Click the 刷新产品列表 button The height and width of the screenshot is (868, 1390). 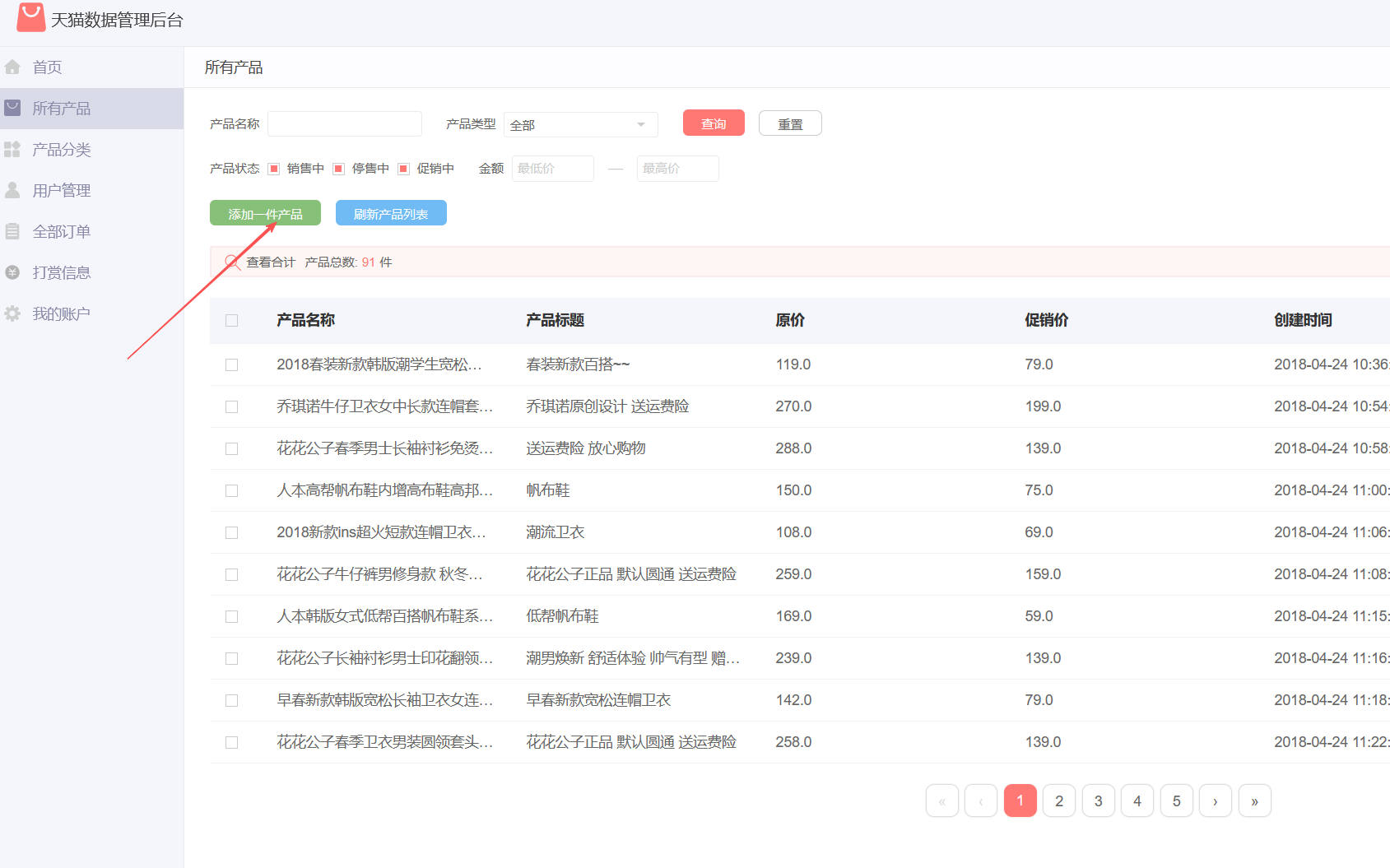pyautogui.click(x=391, y=213)
